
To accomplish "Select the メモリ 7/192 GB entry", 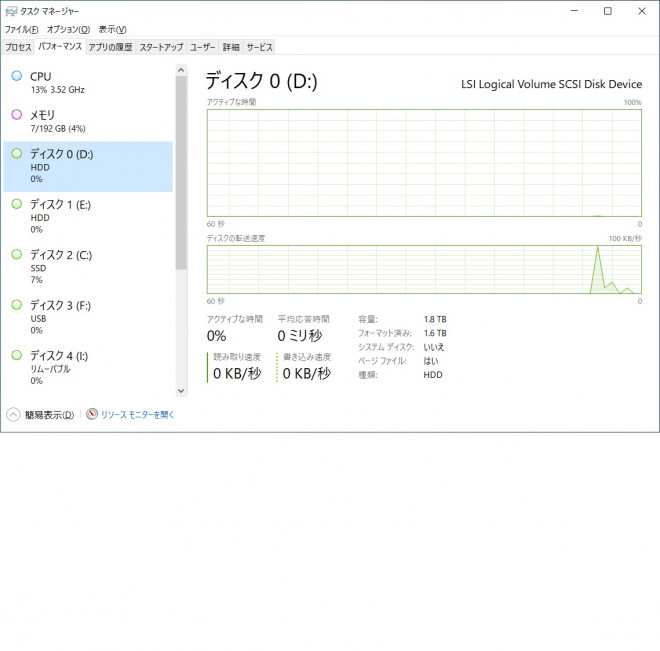I will click(x=88, y=121).
